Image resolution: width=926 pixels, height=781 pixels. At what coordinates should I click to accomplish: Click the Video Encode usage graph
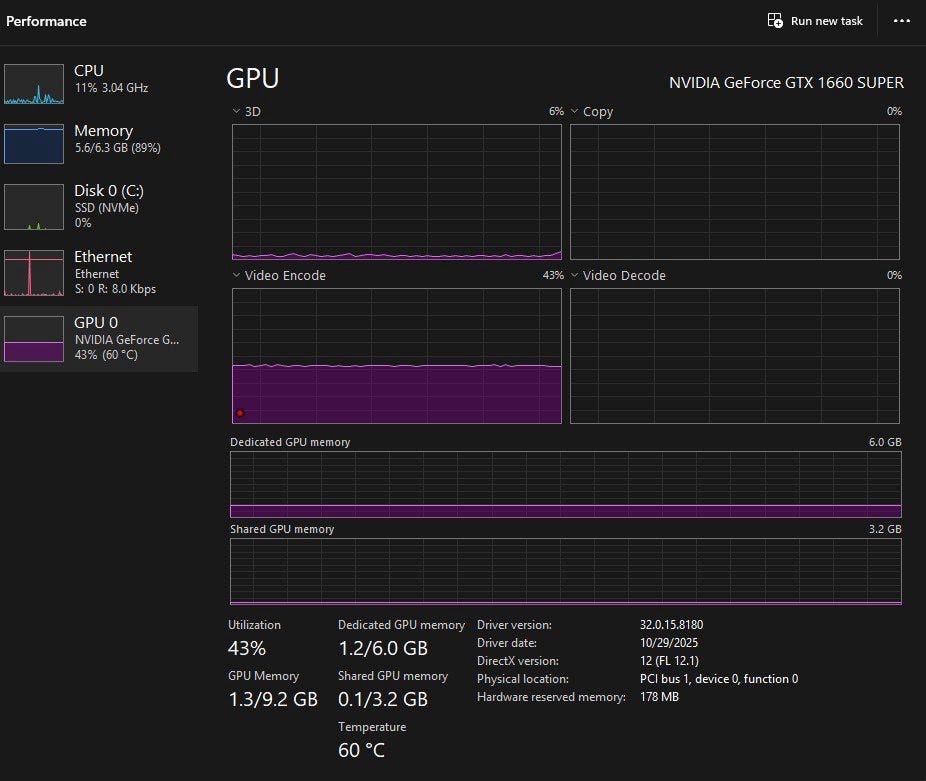(x=397, y=356)
